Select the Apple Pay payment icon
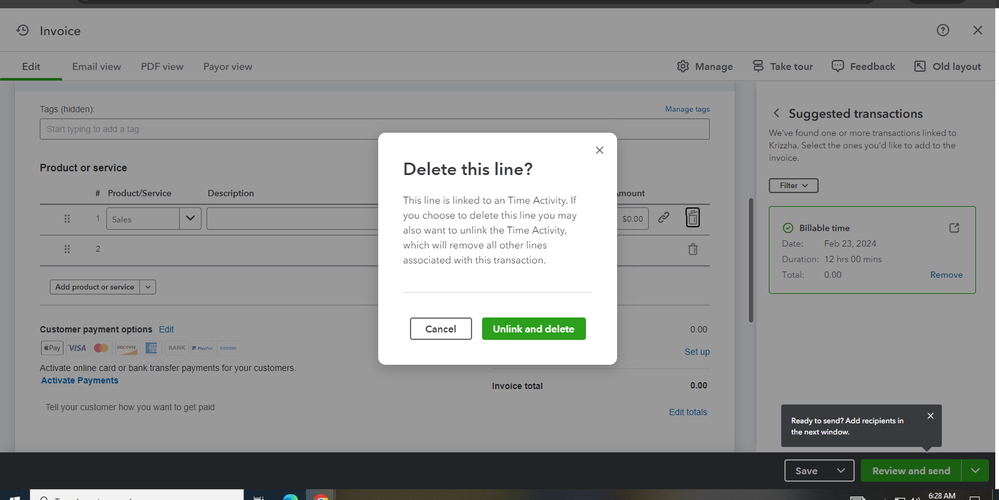 tap(52, 348)
